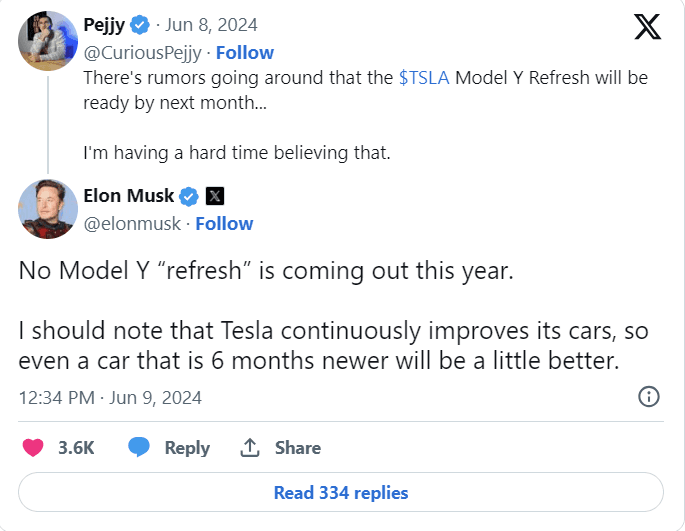Click the X logo icon

648,26
